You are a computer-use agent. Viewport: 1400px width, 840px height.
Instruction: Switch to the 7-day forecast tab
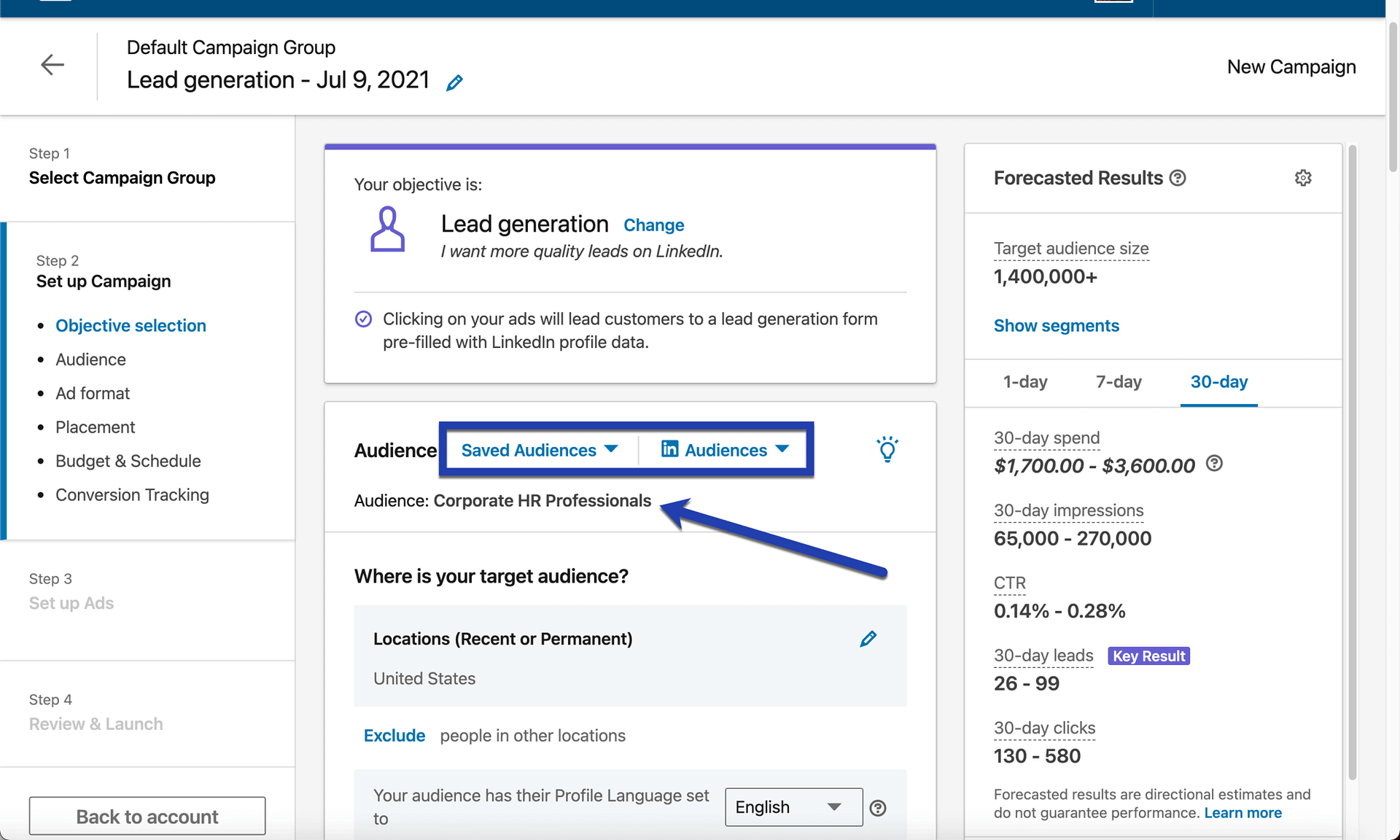(x=1118, y=381)
